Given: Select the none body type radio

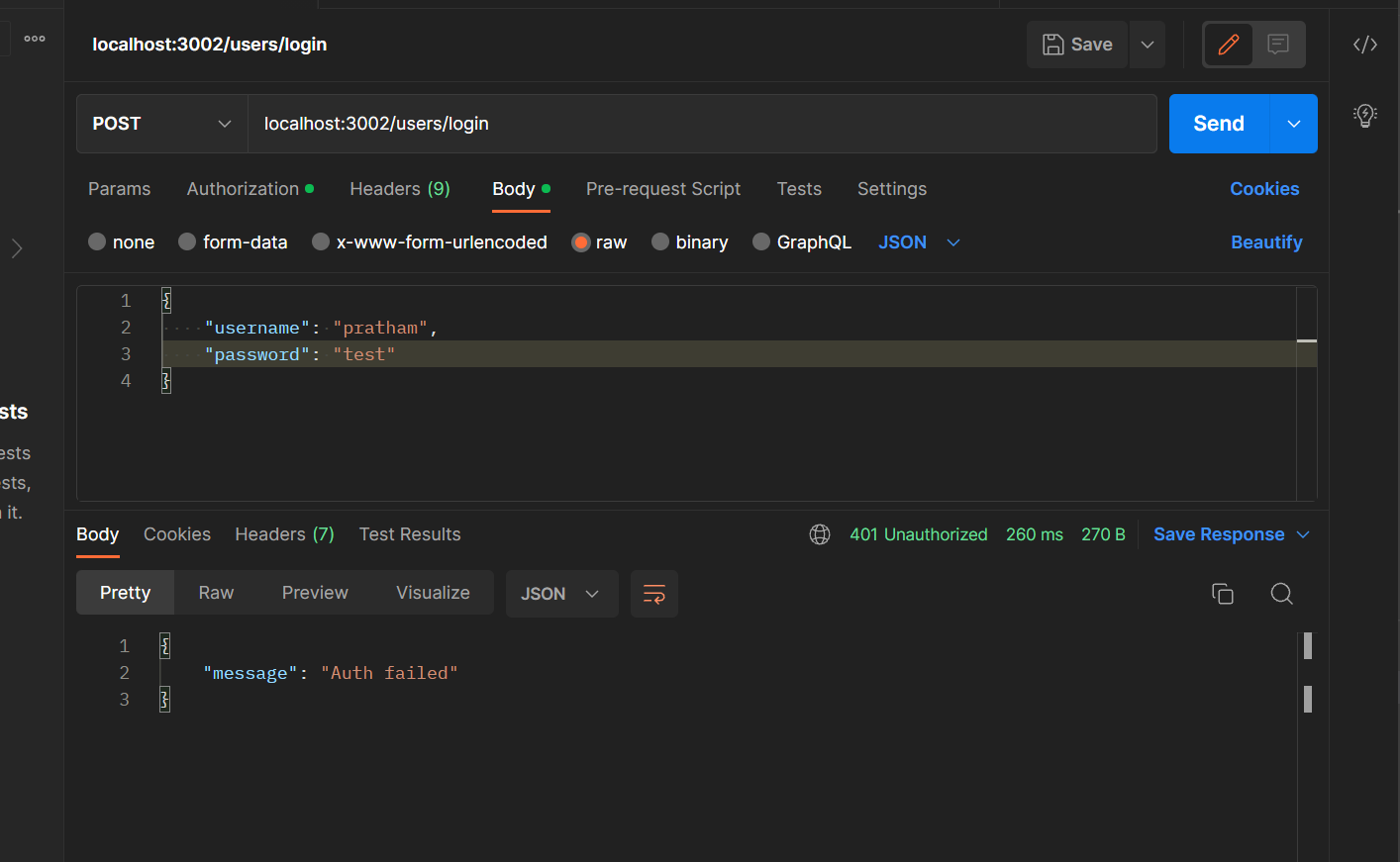Looking at the screenshot, I should (x=97, y=241).
